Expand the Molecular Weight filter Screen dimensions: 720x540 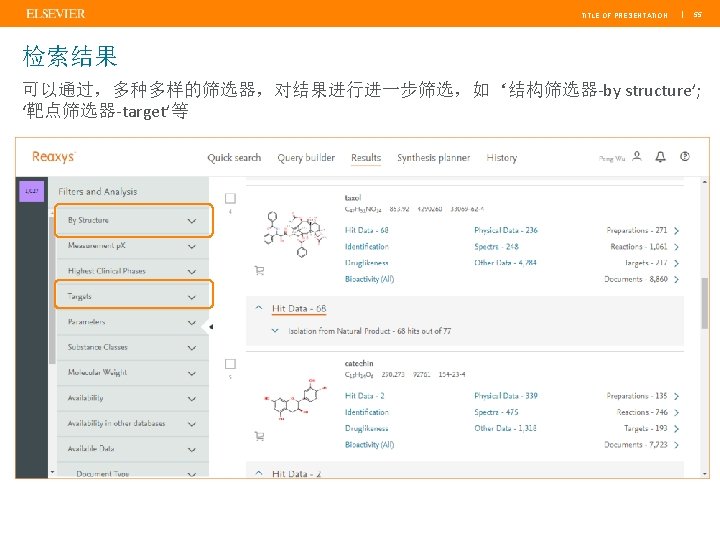(x=191, y=373)
